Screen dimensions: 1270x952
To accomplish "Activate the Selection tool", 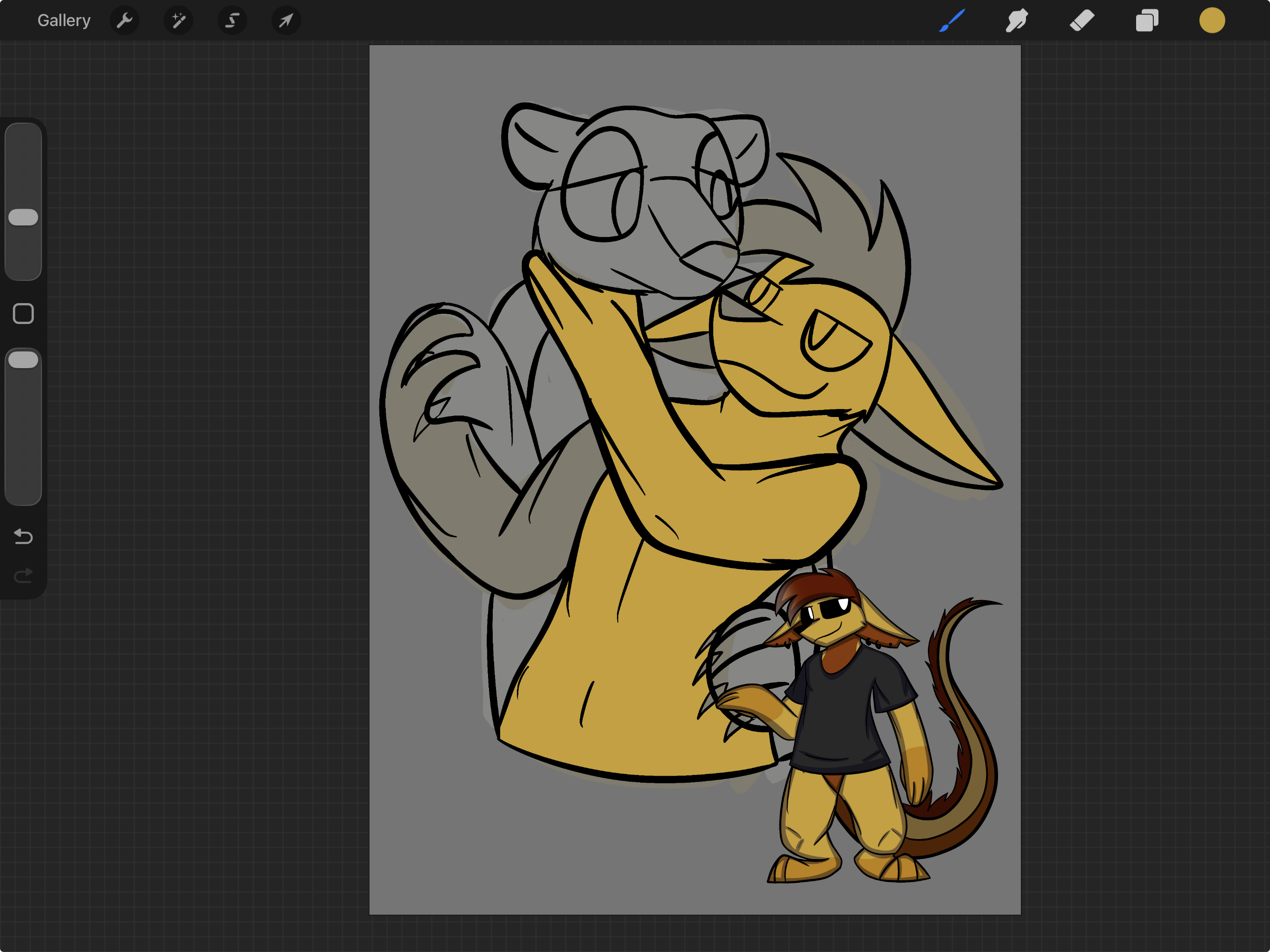I will click(232, 20).
